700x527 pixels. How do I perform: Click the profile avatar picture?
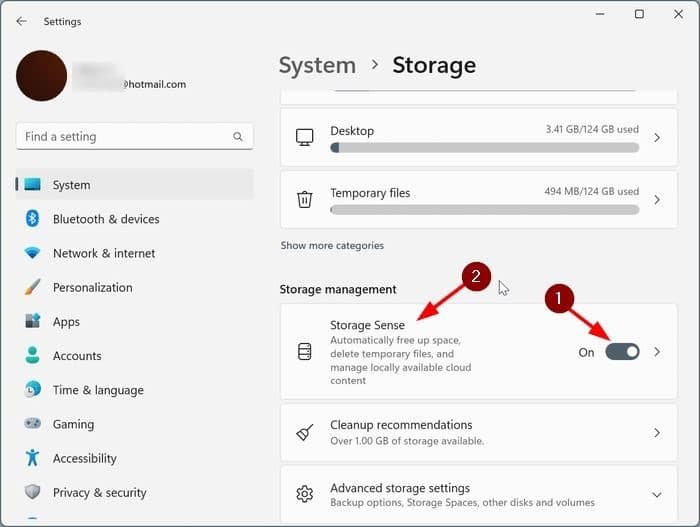pyautogui.click(x=42, y=76)
